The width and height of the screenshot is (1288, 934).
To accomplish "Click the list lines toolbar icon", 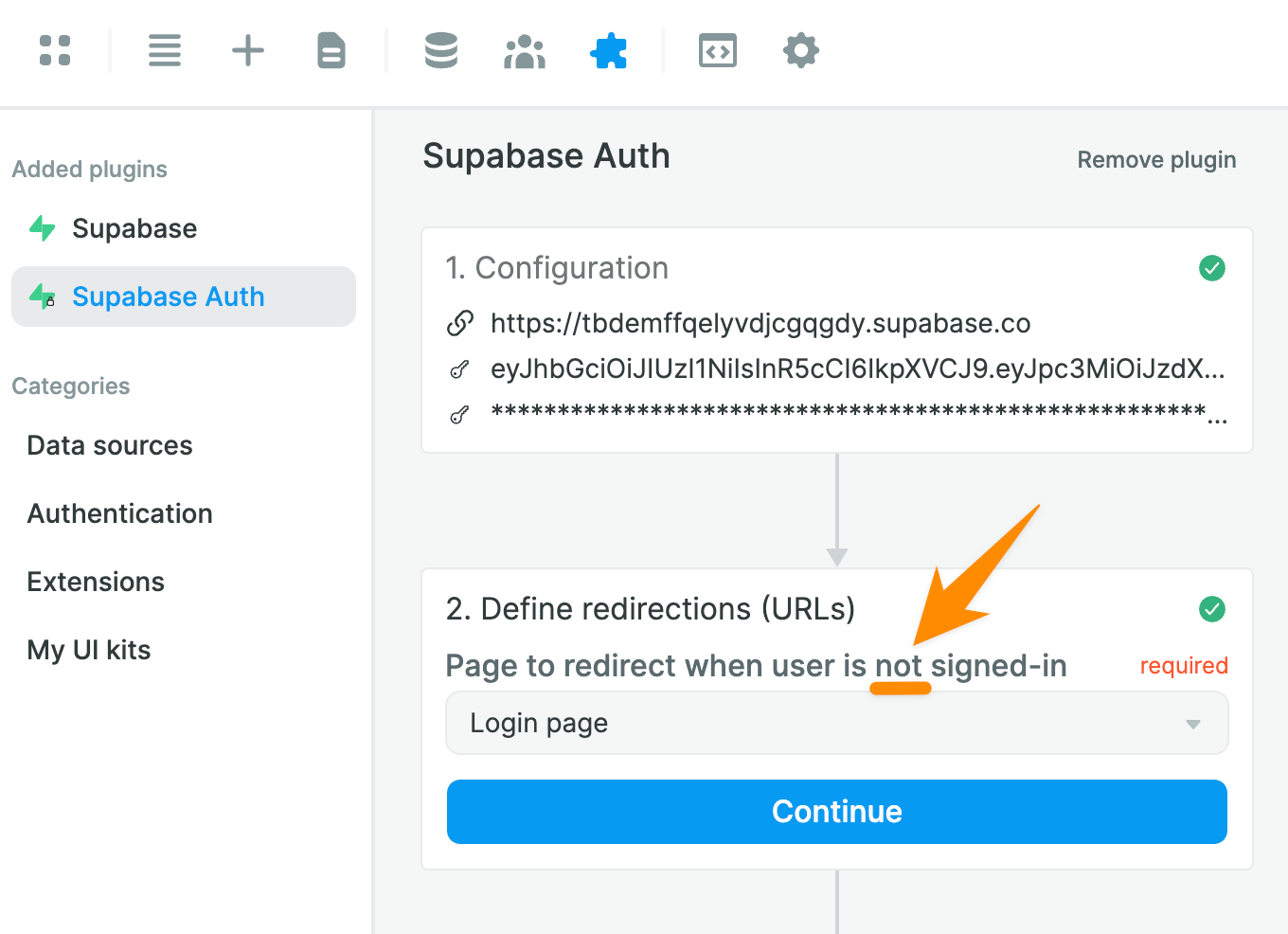I will tap(165, 50).
